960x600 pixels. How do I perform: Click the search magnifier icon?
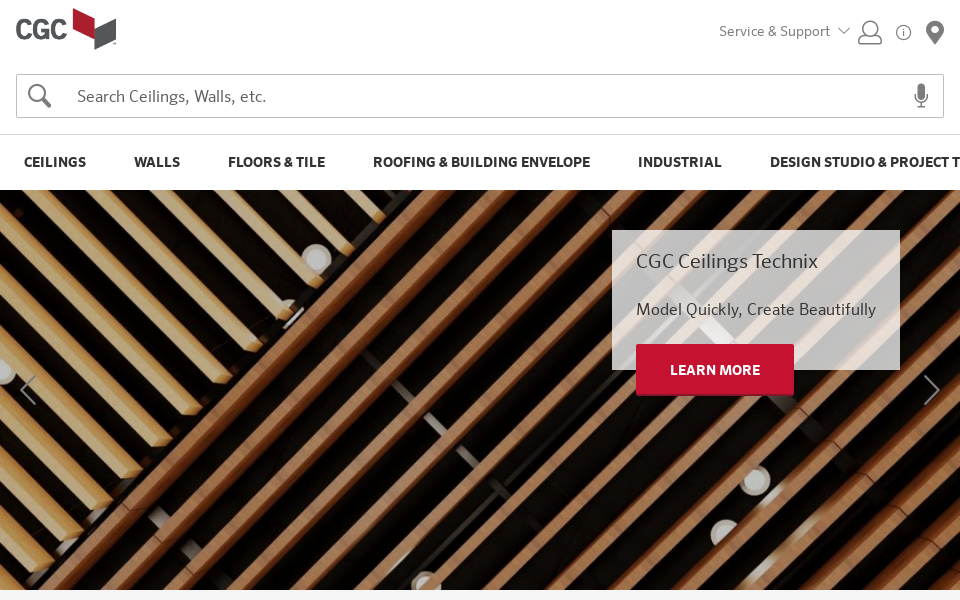pos(39,96)
